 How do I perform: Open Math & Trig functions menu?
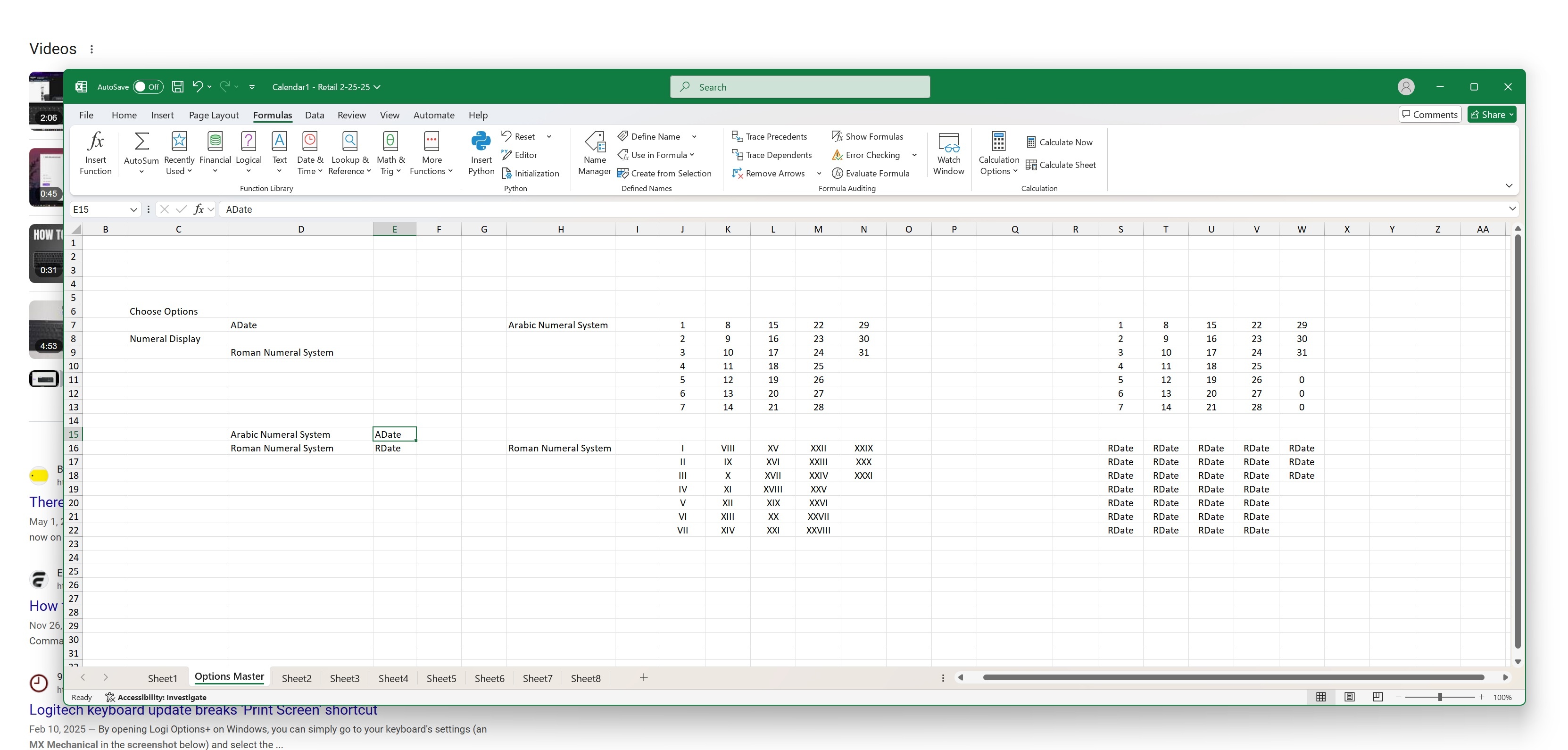click(x=390, y=153)
